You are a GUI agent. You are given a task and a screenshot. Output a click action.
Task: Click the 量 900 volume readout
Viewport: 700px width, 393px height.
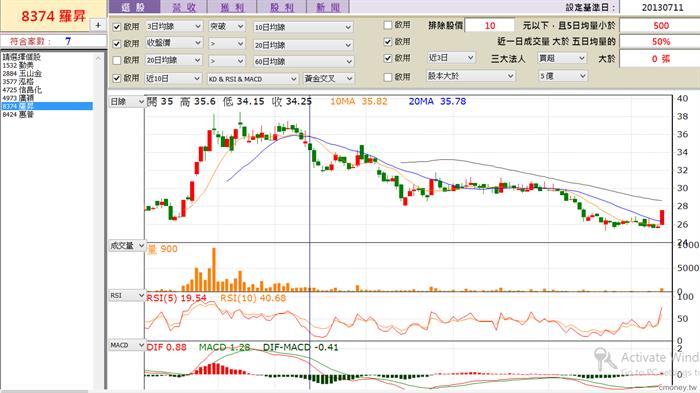tap(162, 249)
